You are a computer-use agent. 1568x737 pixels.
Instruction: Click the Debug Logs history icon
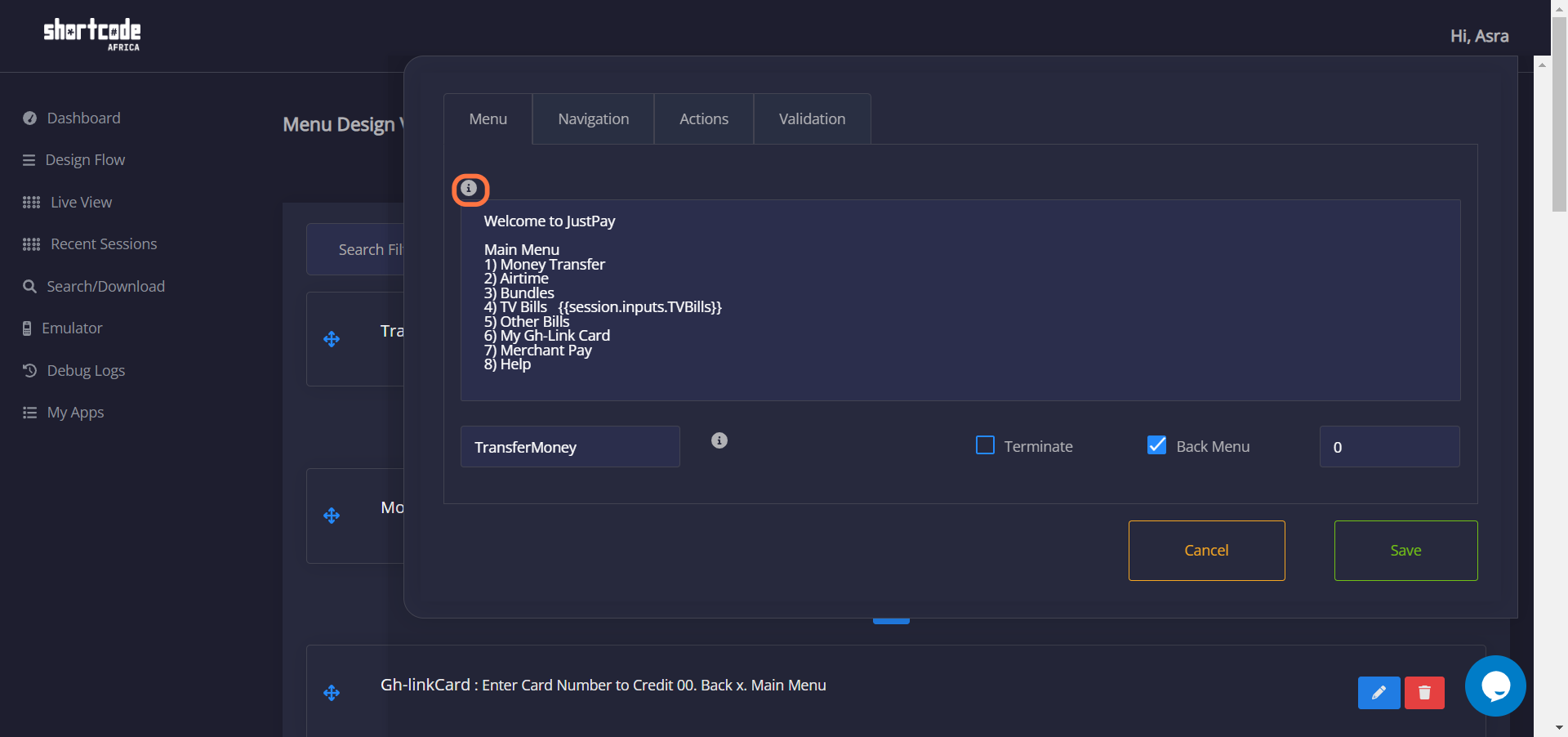[x=29, y=370]
